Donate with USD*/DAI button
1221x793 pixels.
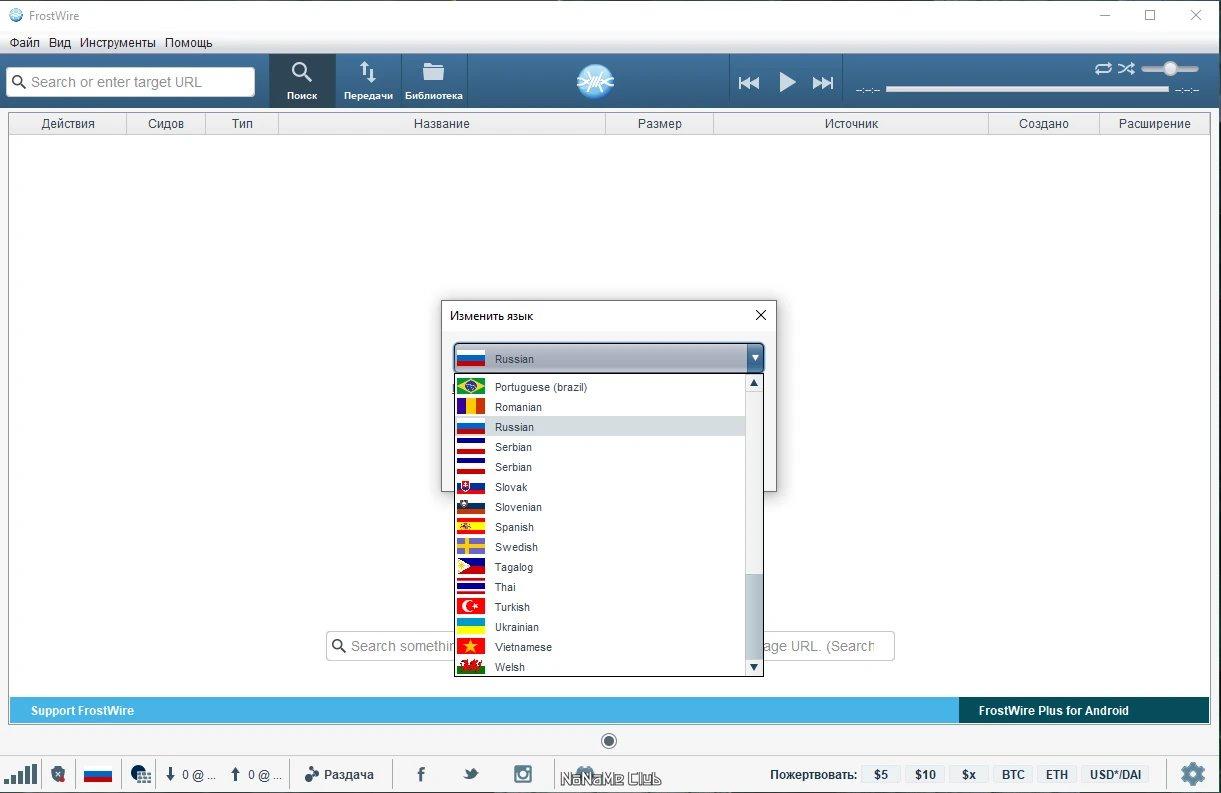tap(1116, 774)
